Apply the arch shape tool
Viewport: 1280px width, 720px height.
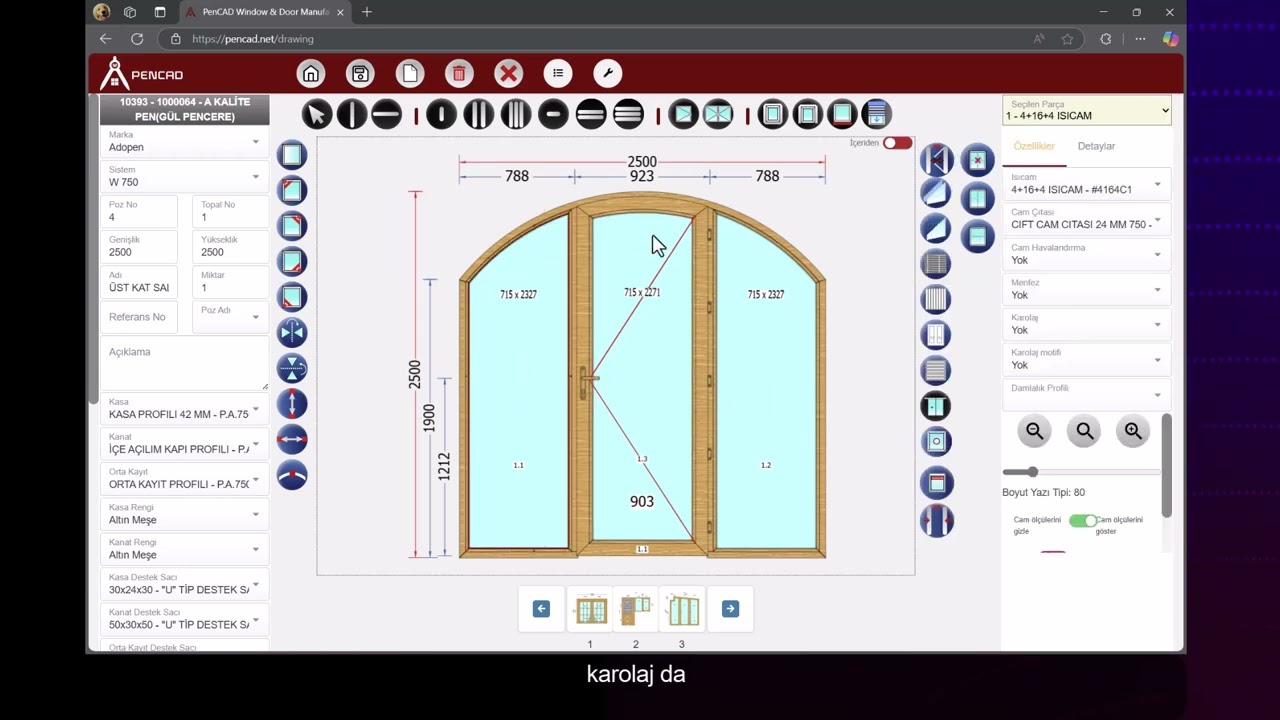[292, 475]
